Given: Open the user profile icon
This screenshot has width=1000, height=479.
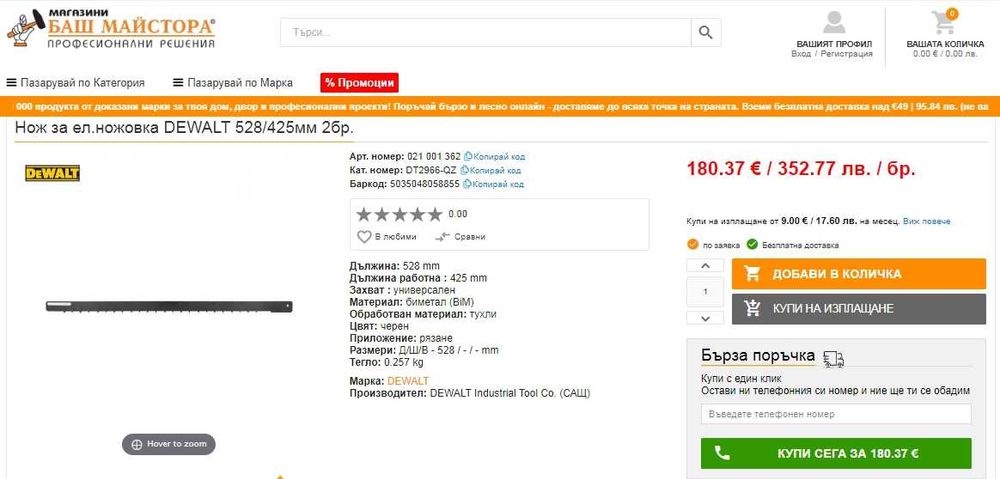Looking at the screenshot, I should [834, 22].
